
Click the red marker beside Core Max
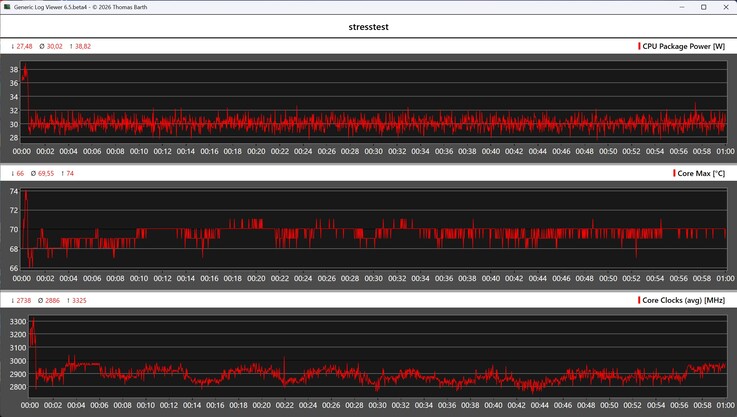(674, 173)
